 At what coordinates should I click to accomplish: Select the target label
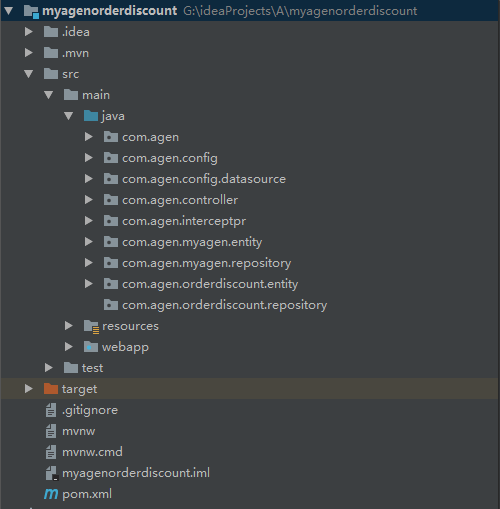[x=79, y=389]
